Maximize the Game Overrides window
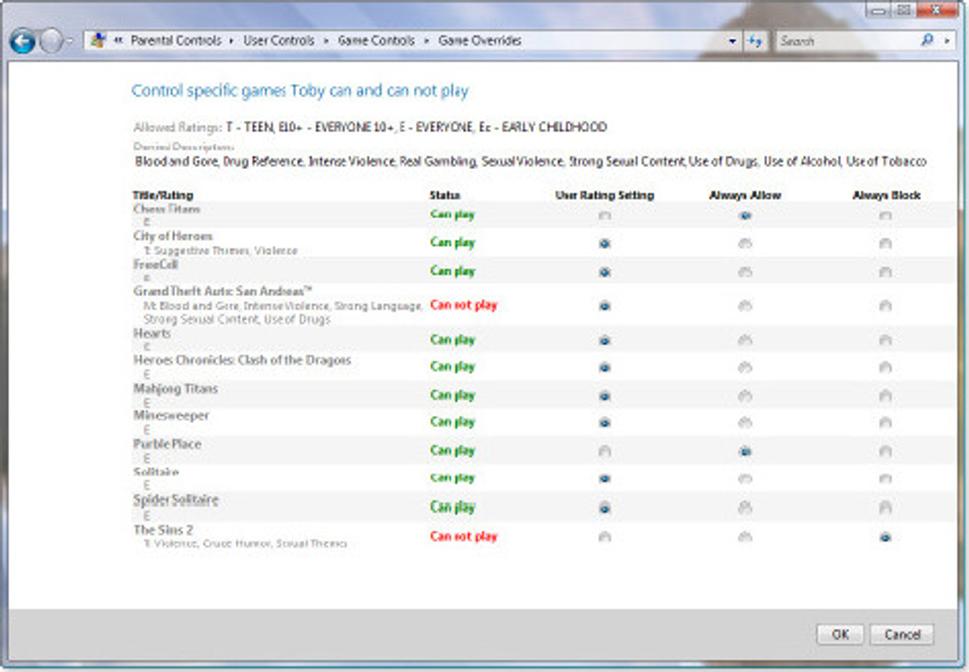969x672 pixels. pos(903,10)
